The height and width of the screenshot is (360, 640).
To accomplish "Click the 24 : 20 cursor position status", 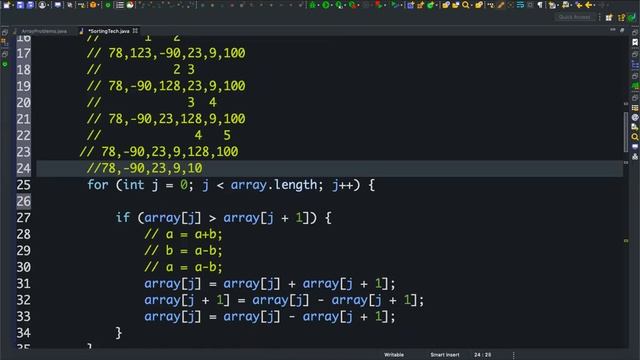I will point(482,355).
